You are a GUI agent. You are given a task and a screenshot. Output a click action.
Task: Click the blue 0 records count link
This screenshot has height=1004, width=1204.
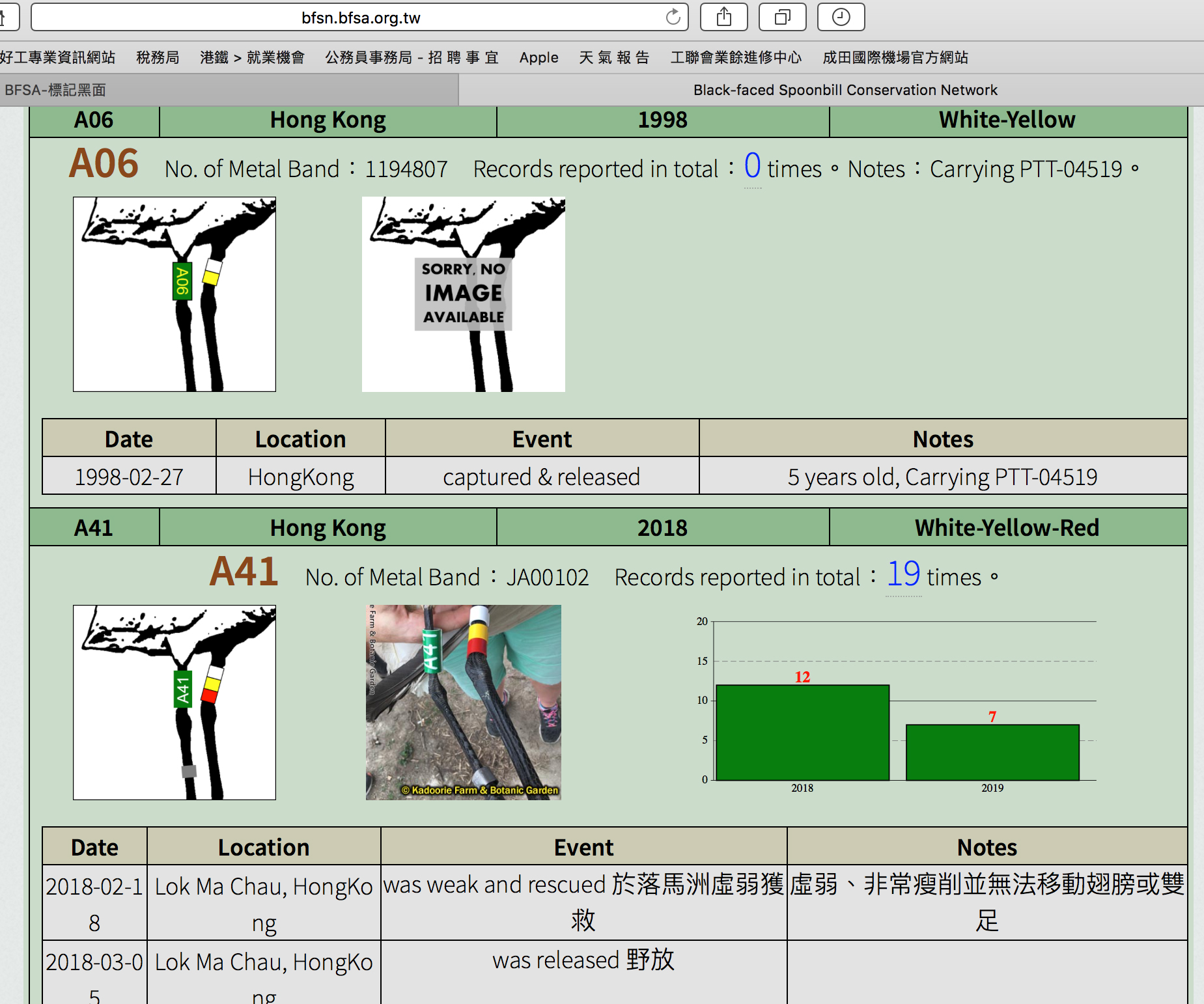(x=752, y=166)
